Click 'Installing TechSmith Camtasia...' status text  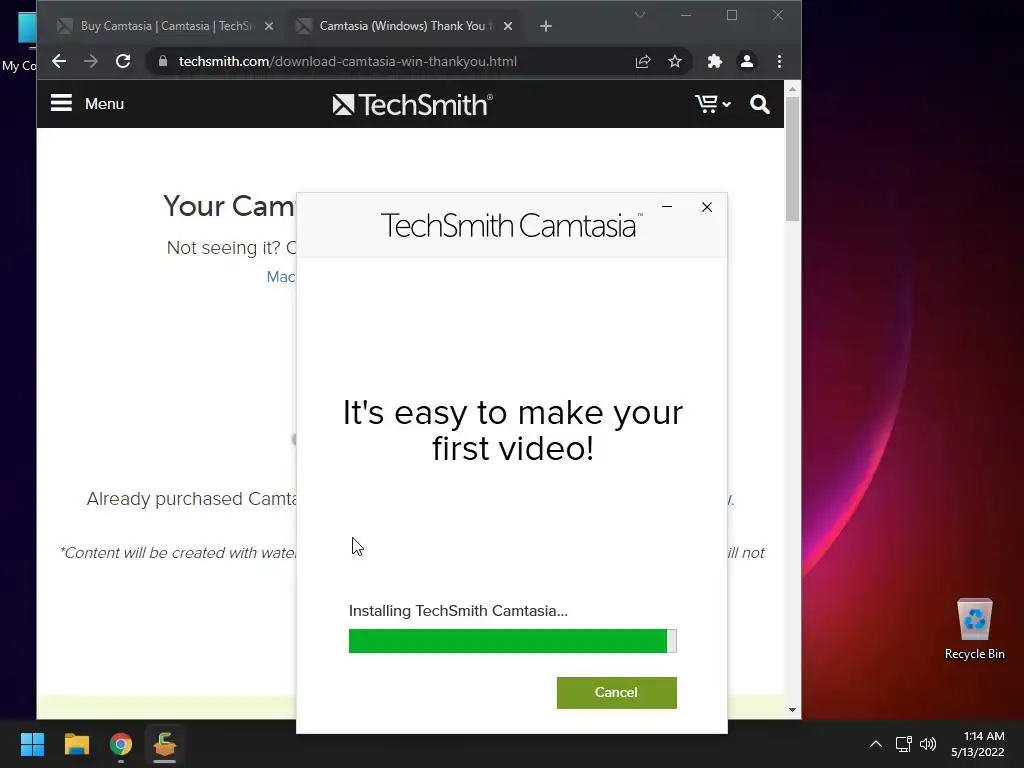click(458, 611)
